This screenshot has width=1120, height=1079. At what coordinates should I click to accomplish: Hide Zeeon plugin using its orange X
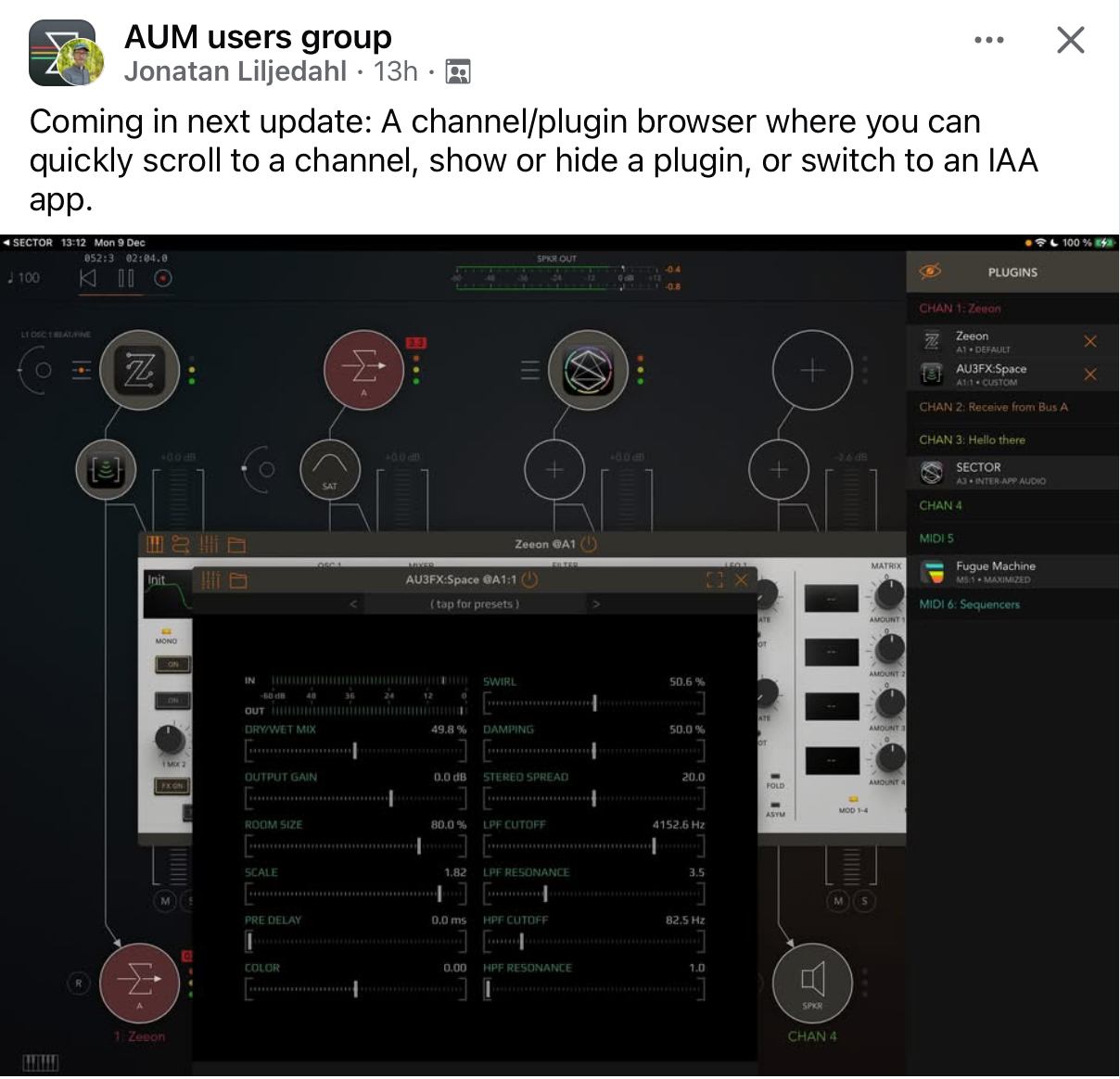click(1090, 341)
